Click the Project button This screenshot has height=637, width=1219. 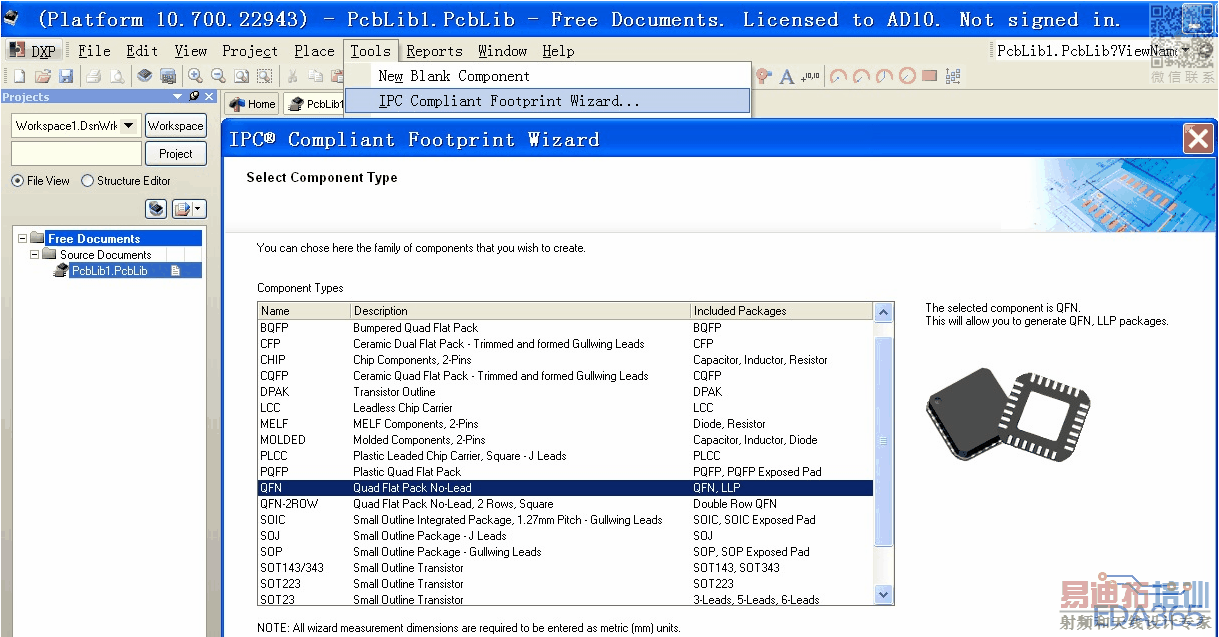coord(175,154)
